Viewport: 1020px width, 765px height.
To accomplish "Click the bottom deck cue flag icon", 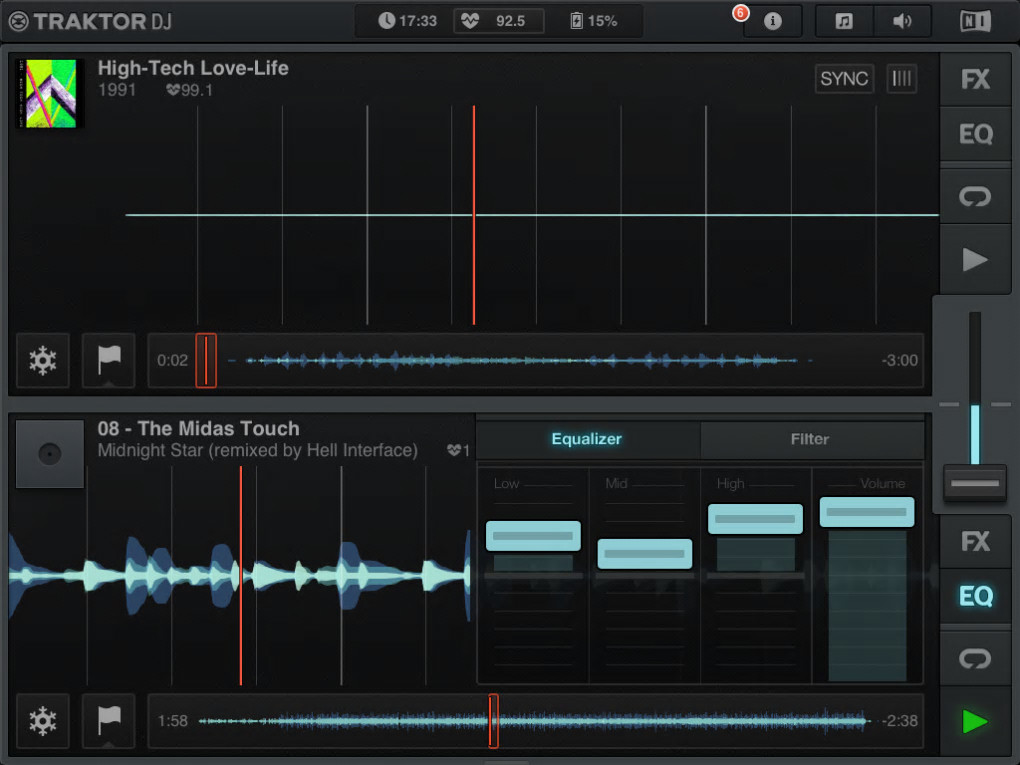I will (109, 721).
